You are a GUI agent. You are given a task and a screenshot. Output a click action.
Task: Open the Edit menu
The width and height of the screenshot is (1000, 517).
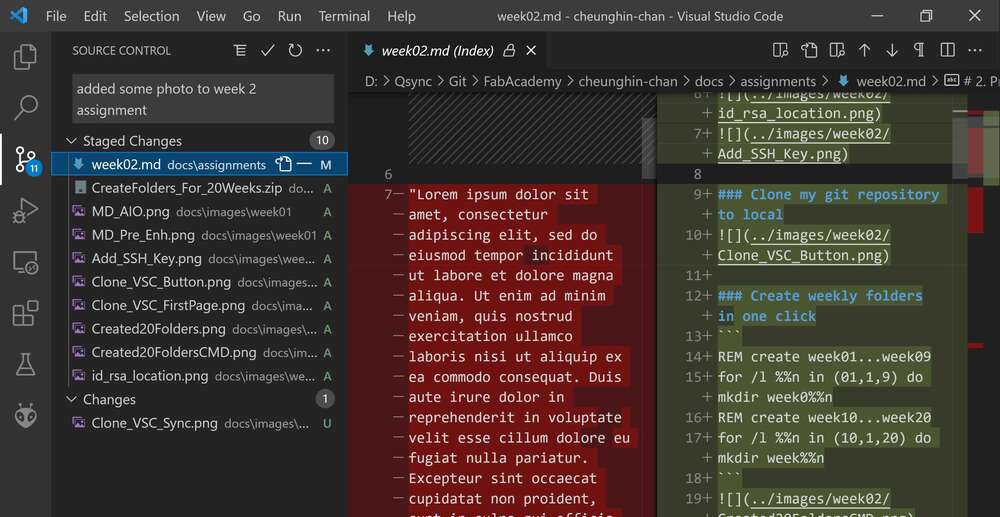point(95,16)
